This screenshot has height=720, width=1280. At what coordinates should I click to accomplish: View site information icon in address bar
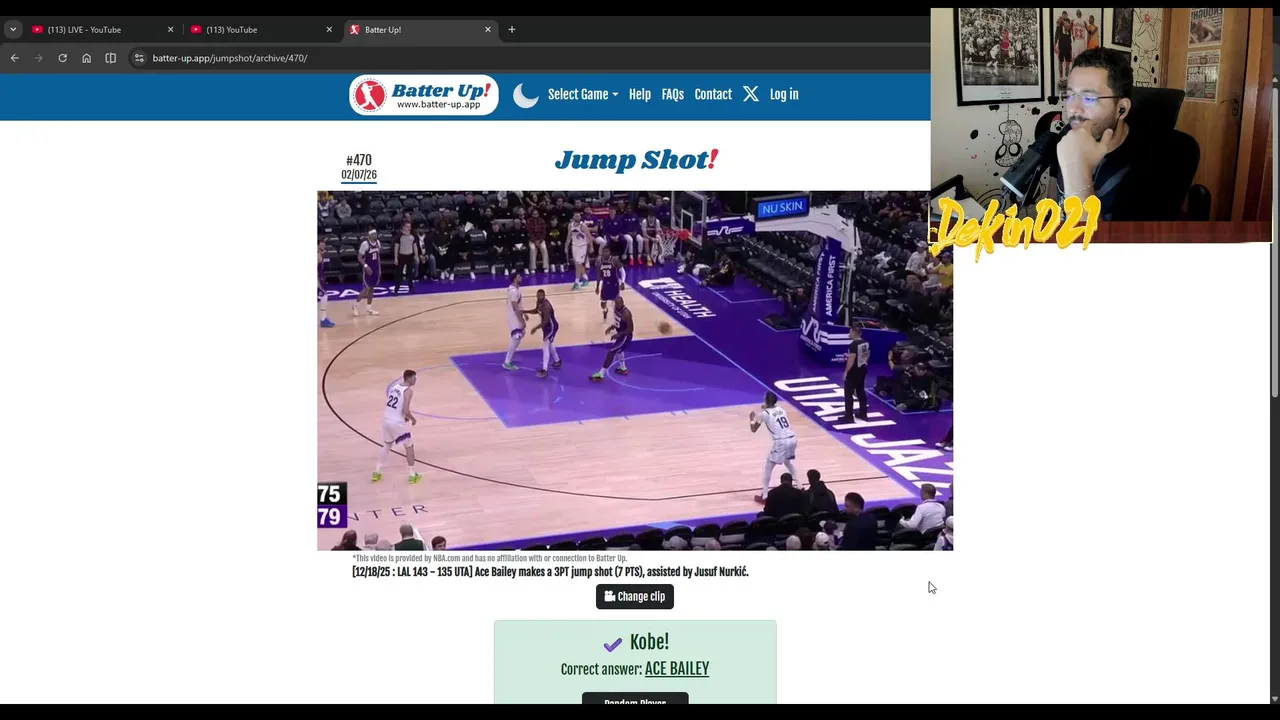[139, 58]
